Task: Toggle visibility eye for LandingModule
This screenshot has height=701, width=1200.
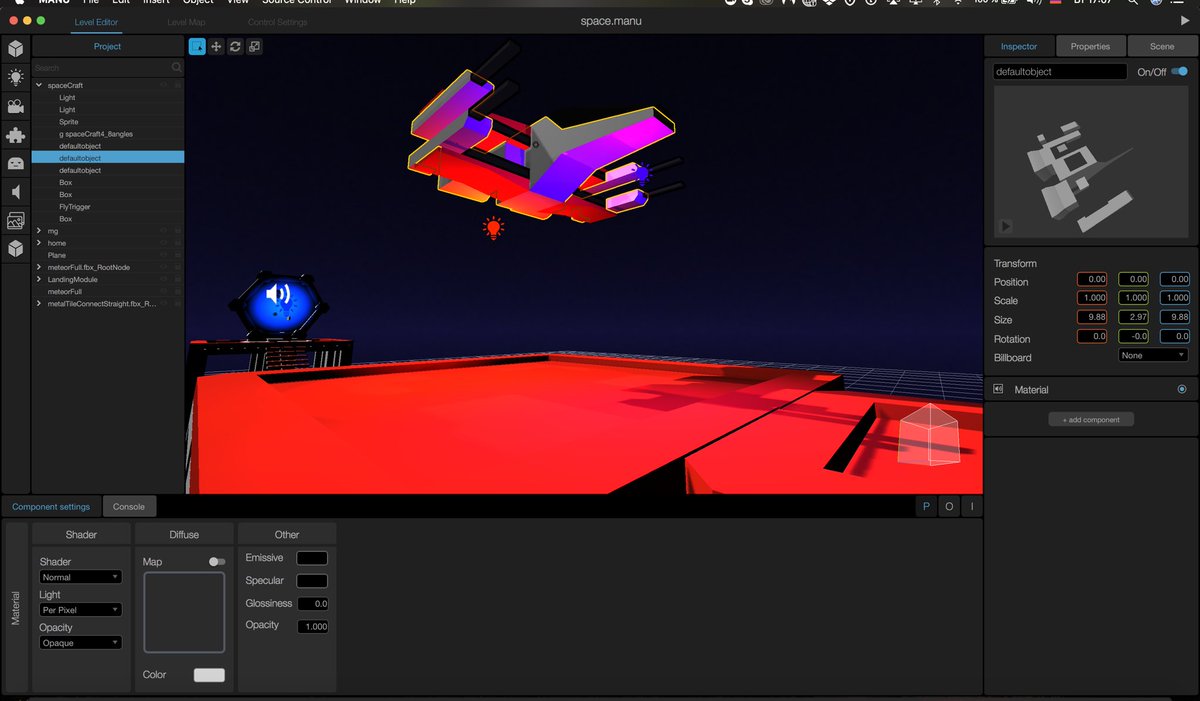Action: [163, 279]
